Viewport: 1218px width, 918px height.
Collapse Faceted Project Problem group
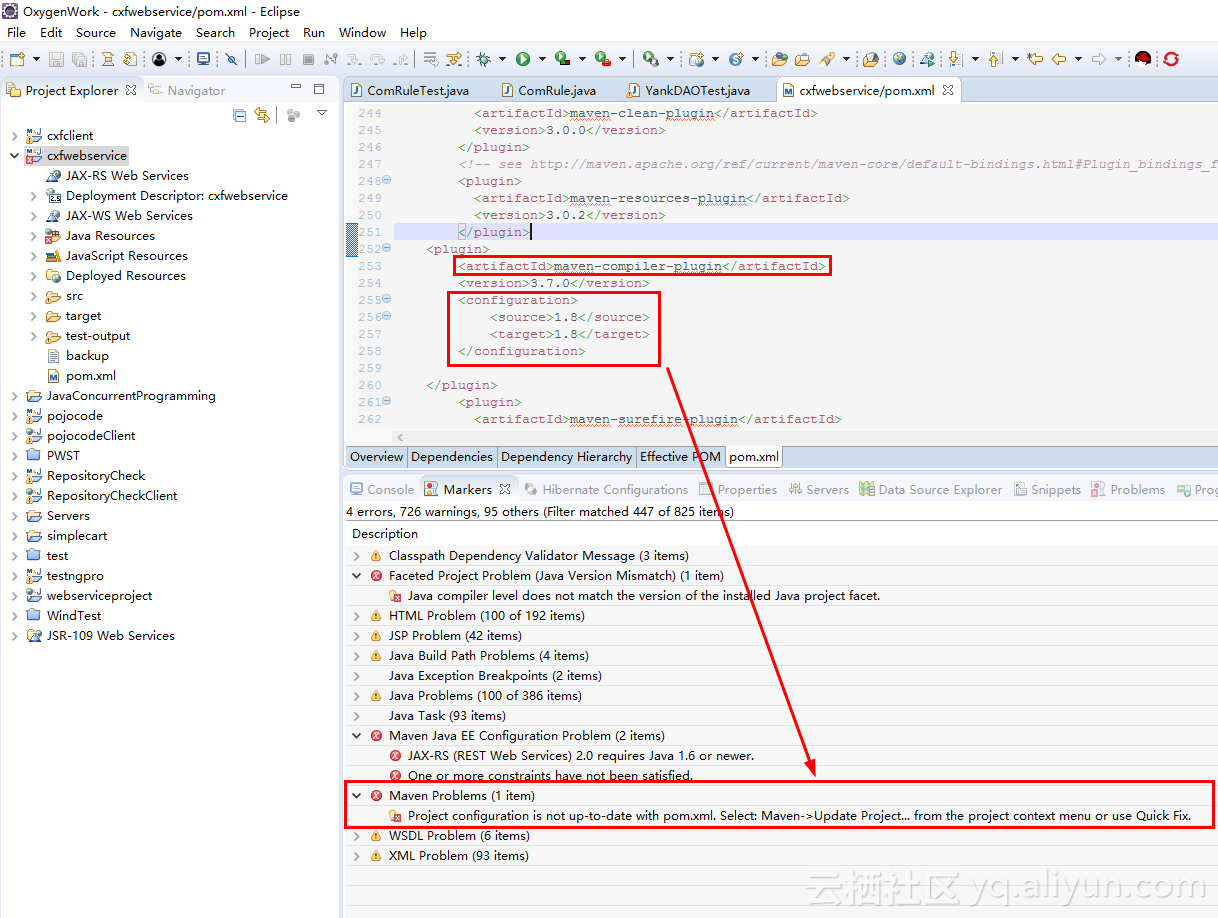[x=357, y=576]
